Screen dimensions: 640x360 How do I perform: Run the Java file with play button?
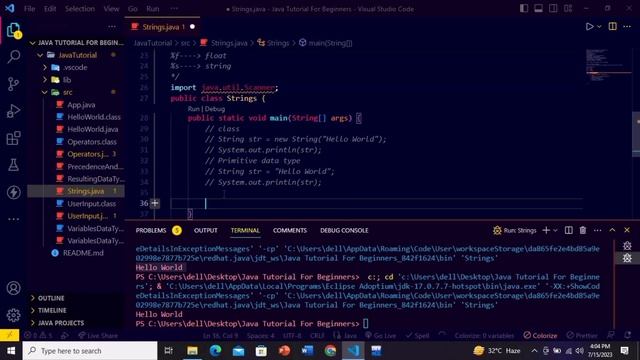[x=589, y=27]
